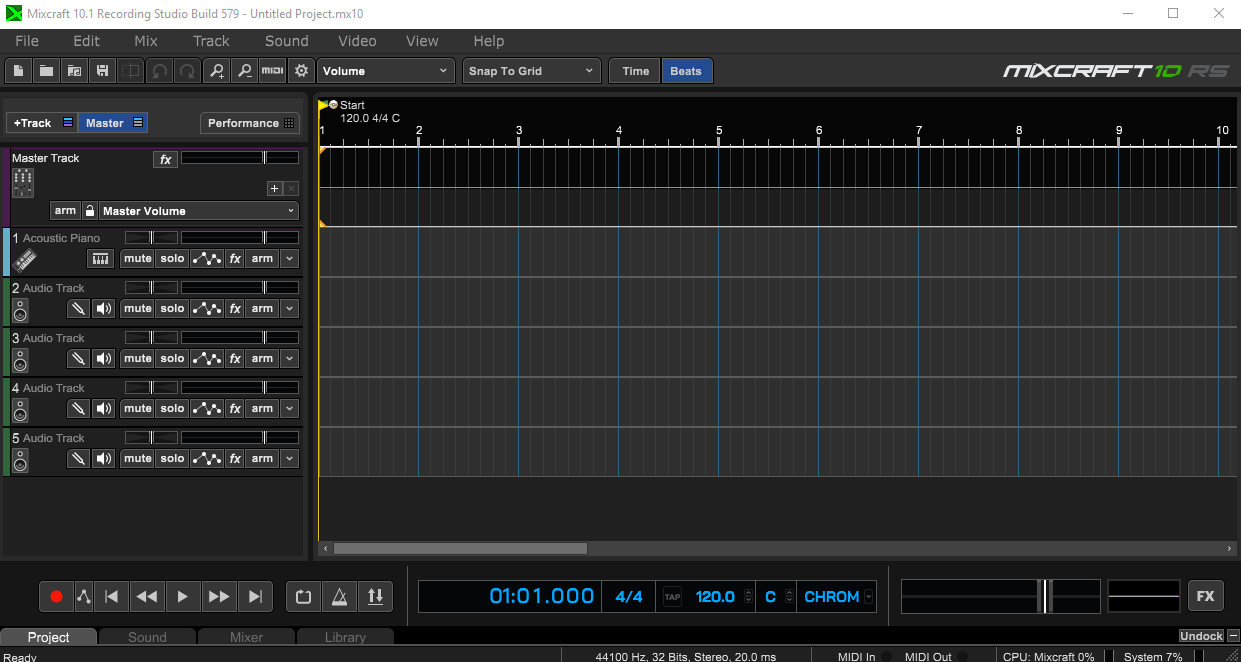Screen dimensions: 1241x662
Task: Open the CHROM scale dropdown arrow
Action: [x=868, y=597]
